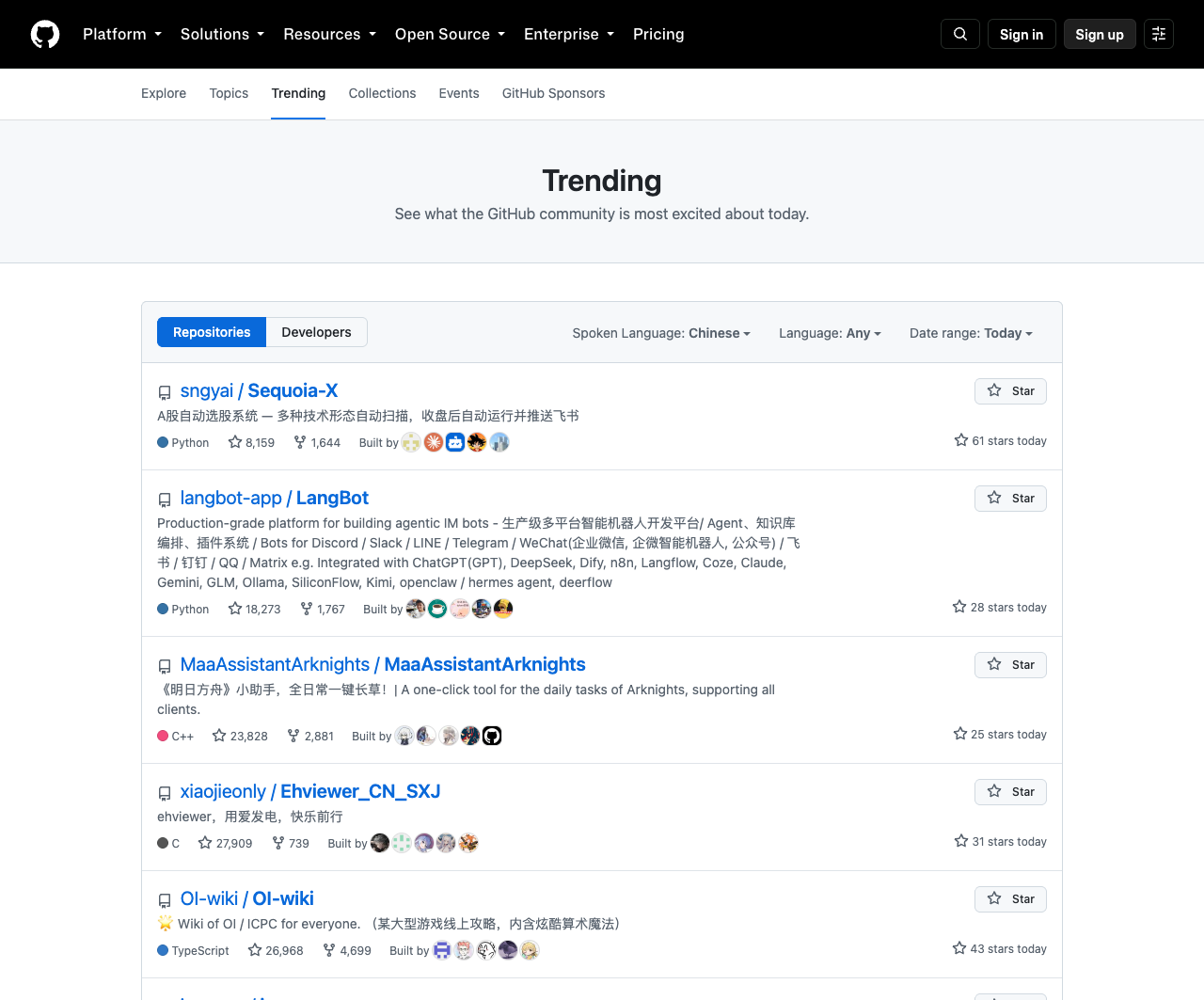Open the Pricing link
The width and height of the screenshot is (1204, 1000).
click(658, 34)
